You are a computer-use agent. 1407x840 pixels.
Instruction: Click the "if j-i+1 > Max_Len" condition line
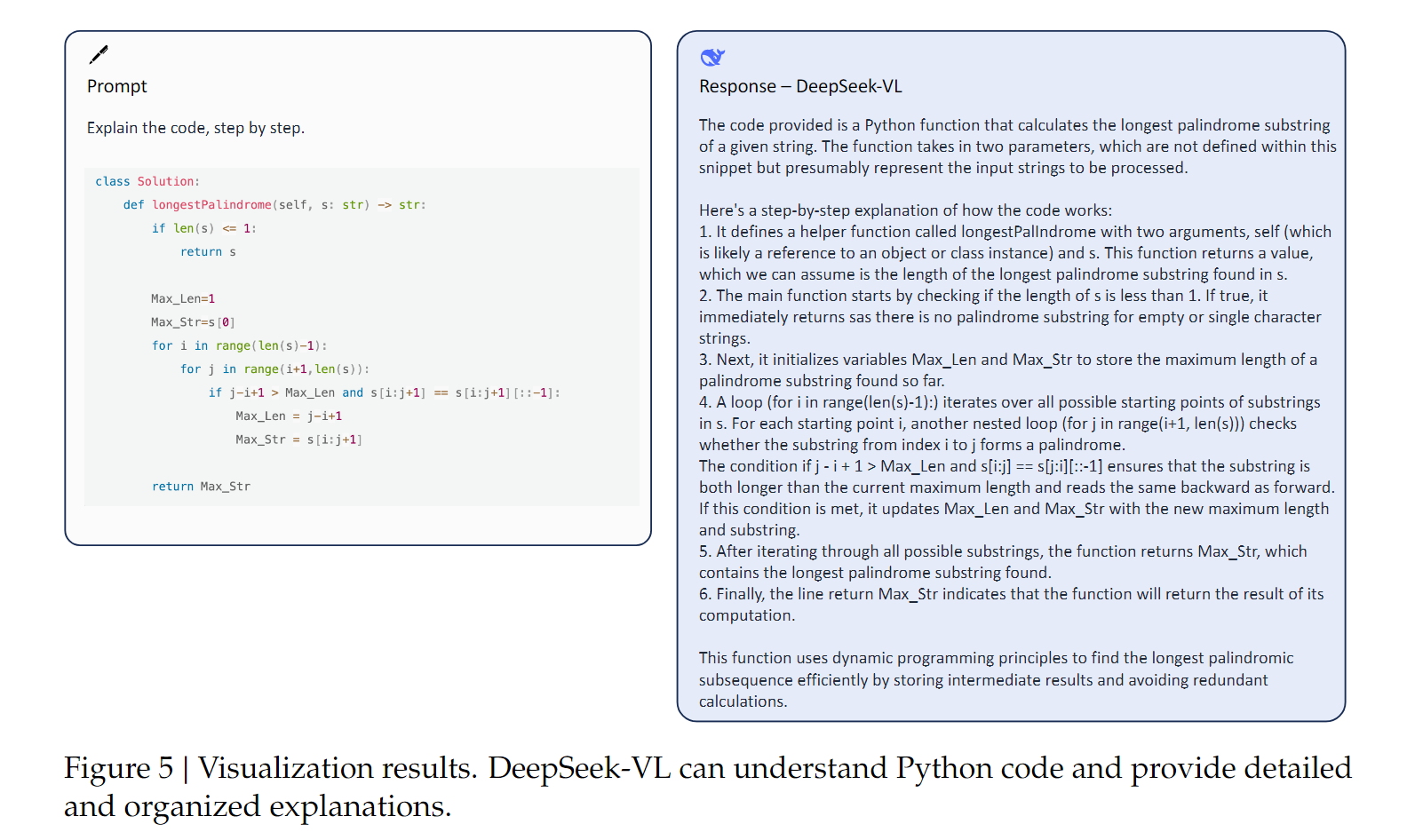[385, 392]
